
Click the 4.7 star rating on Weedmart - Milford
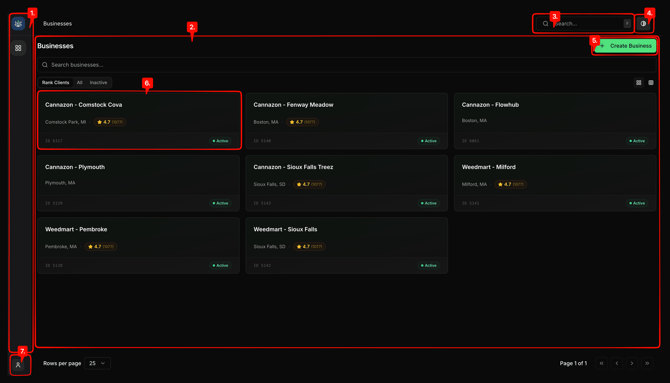511,184
